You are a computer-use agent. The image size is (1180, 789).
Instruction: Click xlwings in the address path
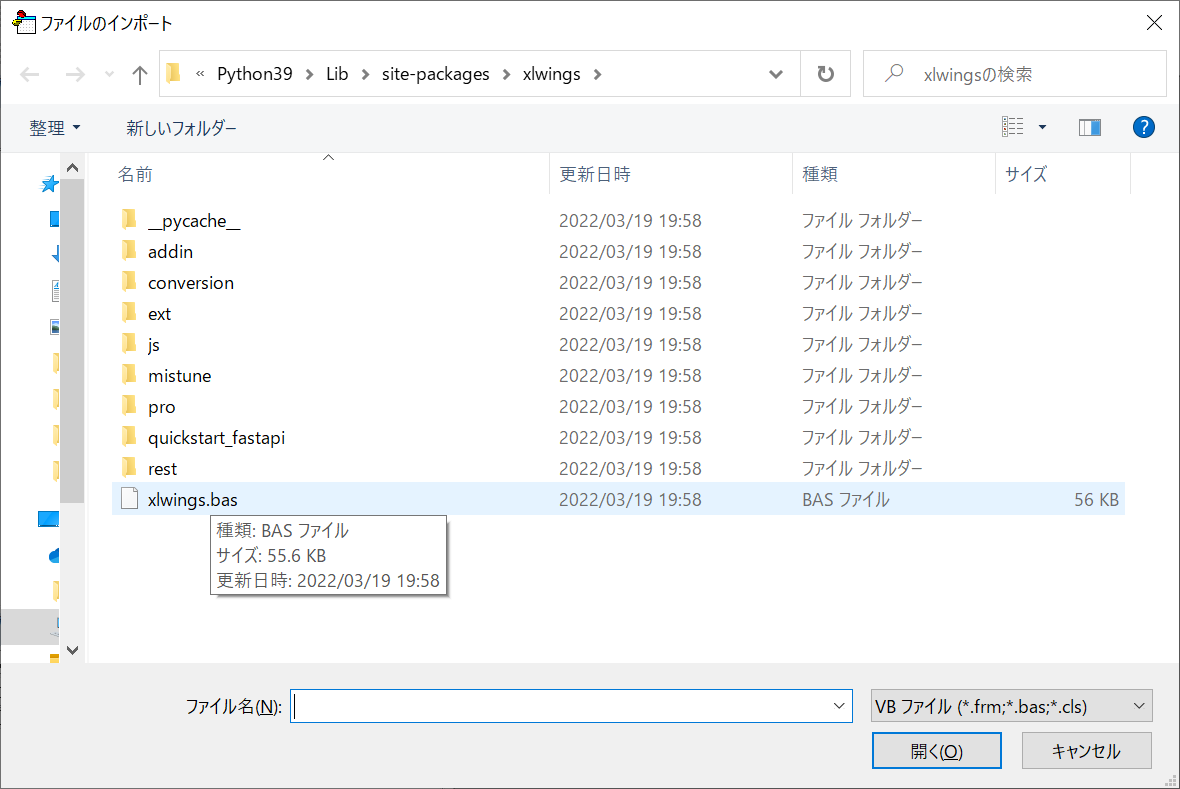click(552, 74)
